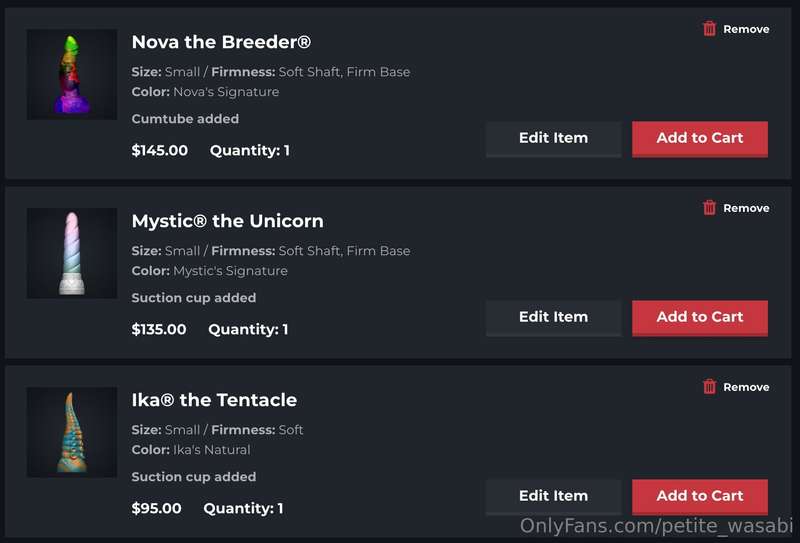
Task: Click the trash icon for Nova the Breeder
Action: click(709, 29)
